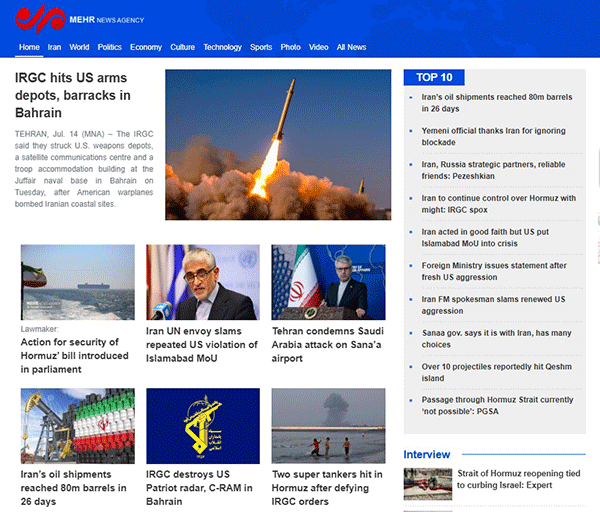Click the missile launch lead image
The image size is (600, 512).
pos(278,145)
